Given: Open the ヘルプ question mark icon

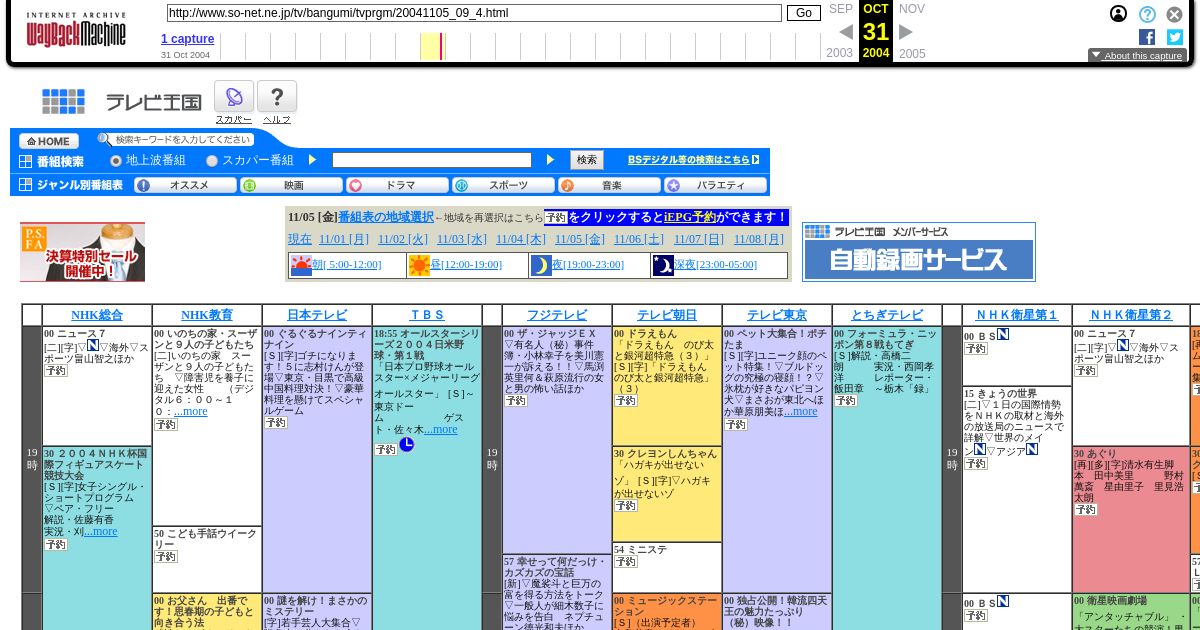Looking at the screenshot, I should click(x=277, y=97).
